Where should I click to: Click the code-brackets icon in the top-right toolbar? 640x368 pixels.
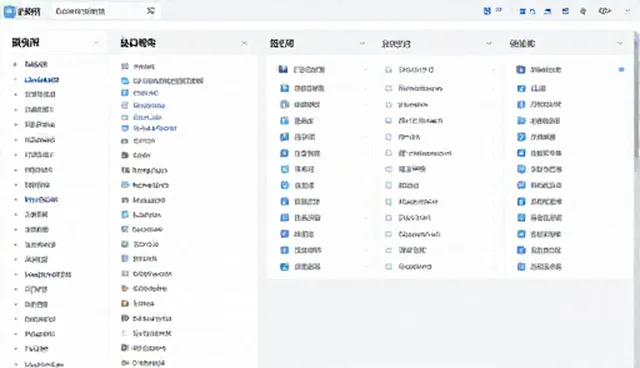coord(604,11)
